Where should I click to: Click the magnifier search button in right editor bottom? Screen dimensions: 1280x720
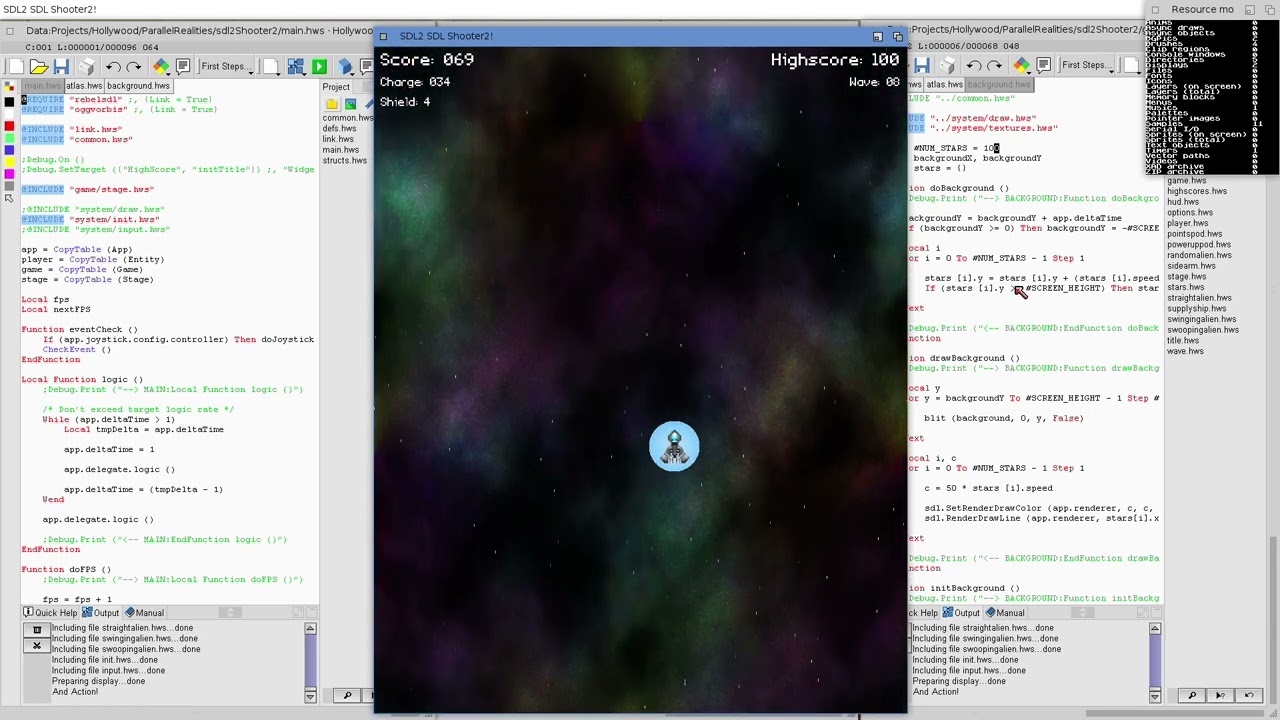pyautogui.click(x=1192, y=695)
